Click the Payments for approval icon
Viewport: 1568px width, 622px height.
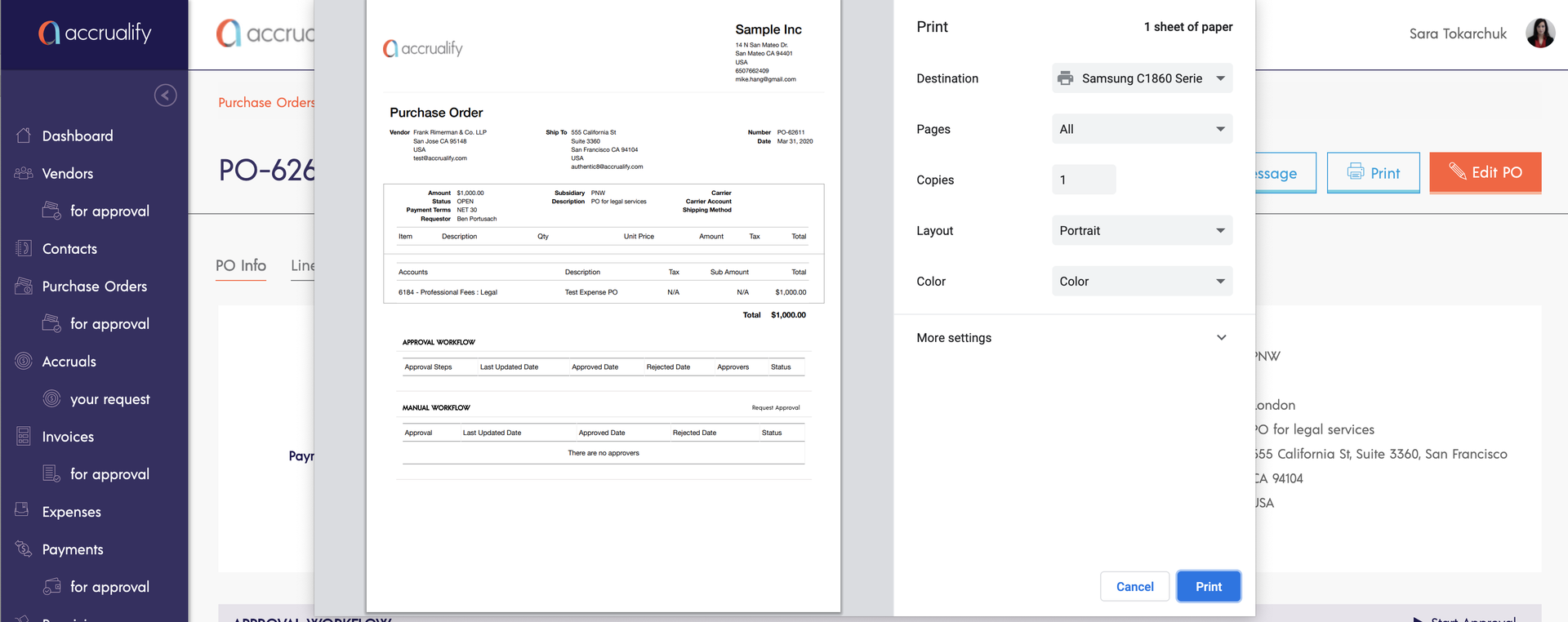click(51, 586)
